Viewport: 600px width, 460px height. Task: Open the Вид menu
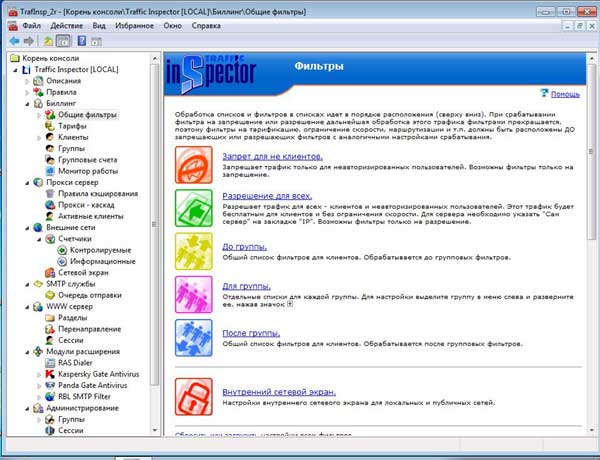point(99,26)
